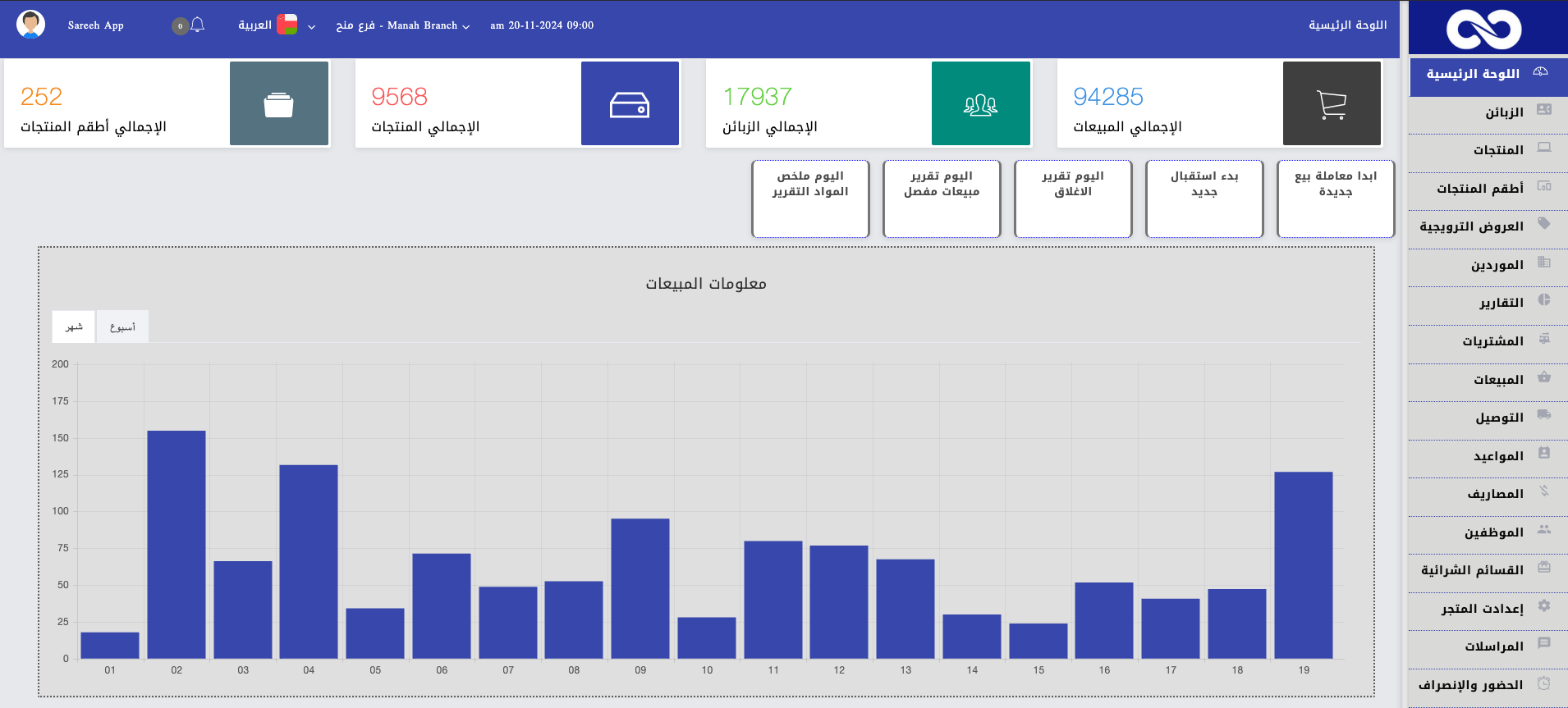Click the icon beside المشتريات
Screen dimensions: 1568x708
[x=1544, y=338]
